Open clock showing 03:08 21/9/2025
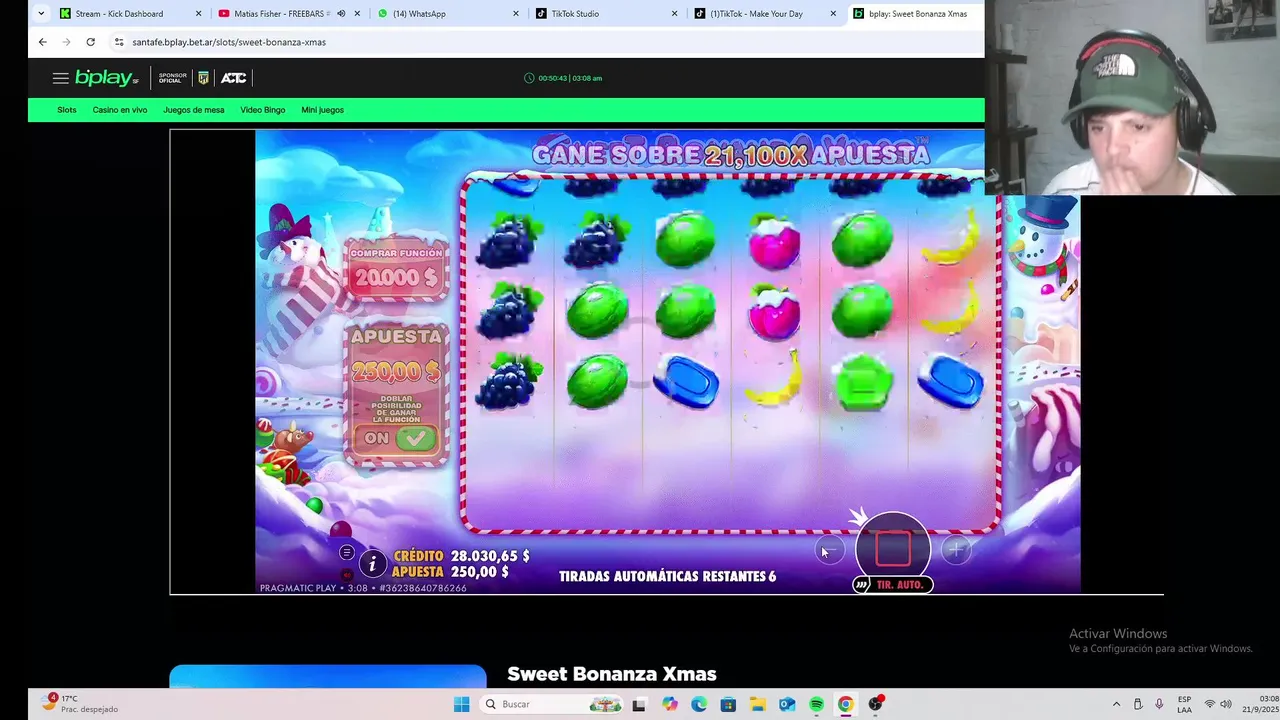Viewport: 1280px width, 720px height. pyautogui.click(x=1260, y=704)
